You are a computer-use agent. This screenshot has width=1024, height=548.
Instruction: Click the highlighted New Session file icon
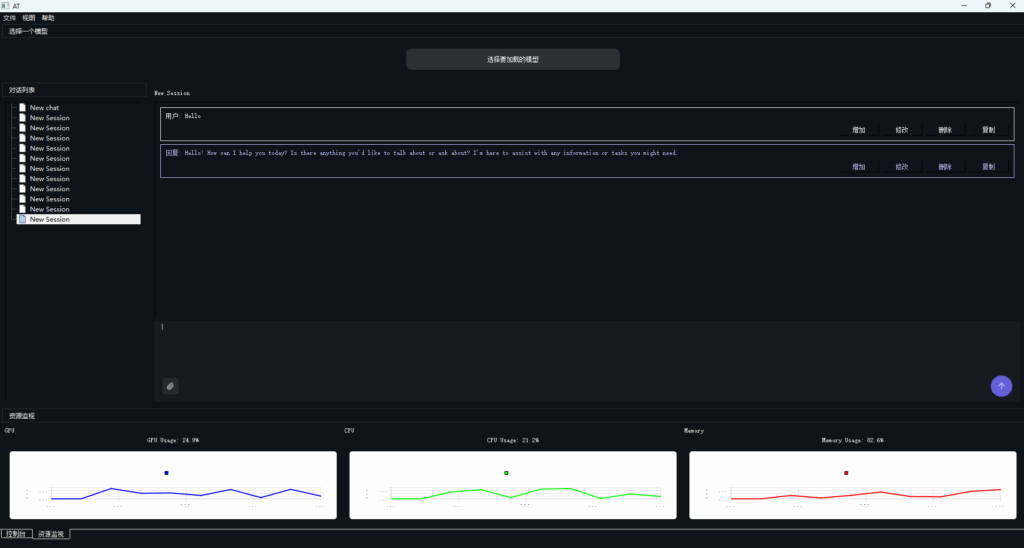pyautogui.click(x=22, y=219)
